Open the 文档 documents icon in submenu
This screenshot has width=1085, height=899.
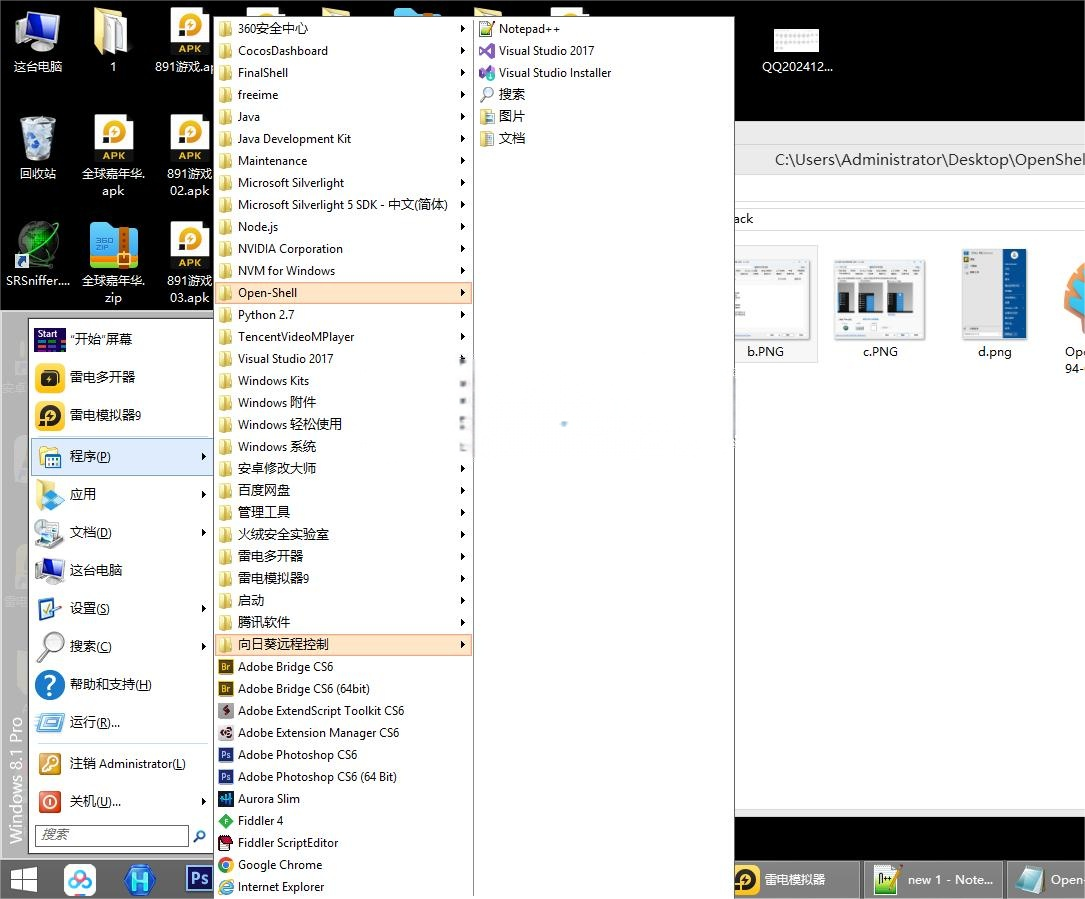(486, 138)
